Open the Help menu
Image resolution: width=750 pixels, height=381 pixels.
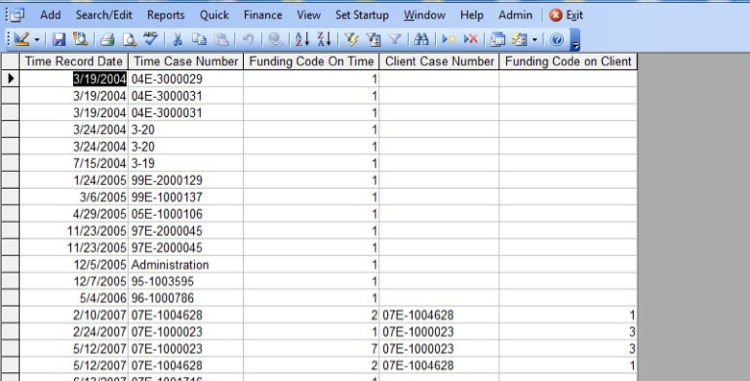[472, 15]
